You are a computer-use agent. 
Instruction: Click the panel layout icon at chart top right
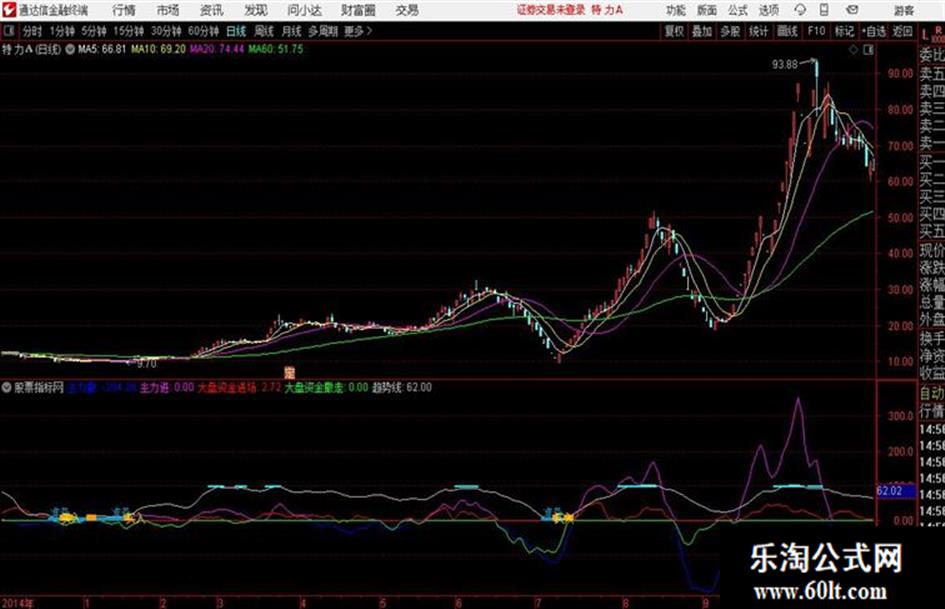pos(868,50)
